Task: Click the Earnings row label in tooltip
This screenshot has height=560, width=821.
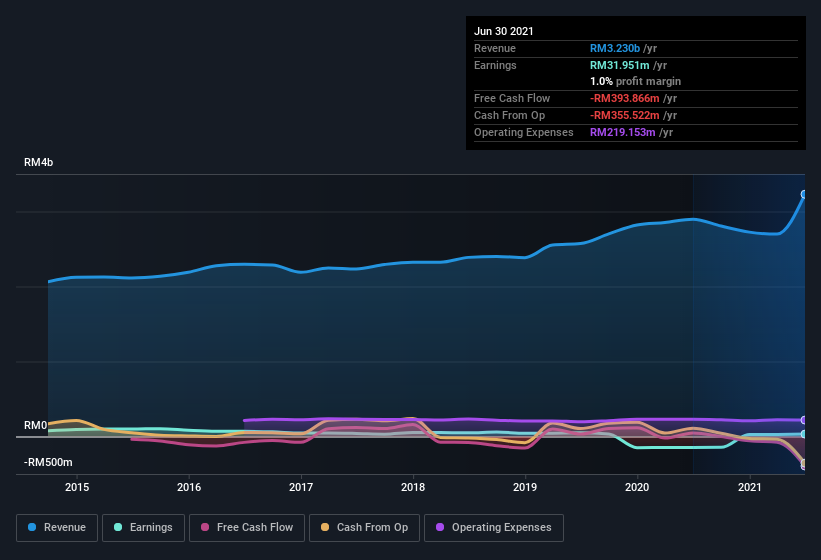Action: 495,65
